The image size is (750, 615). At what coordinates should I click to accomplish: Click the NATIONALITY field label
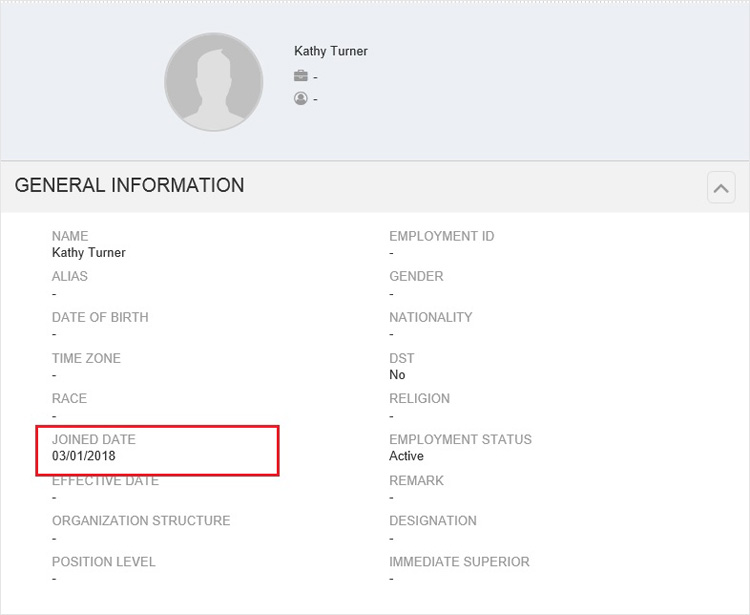(430, 318)
